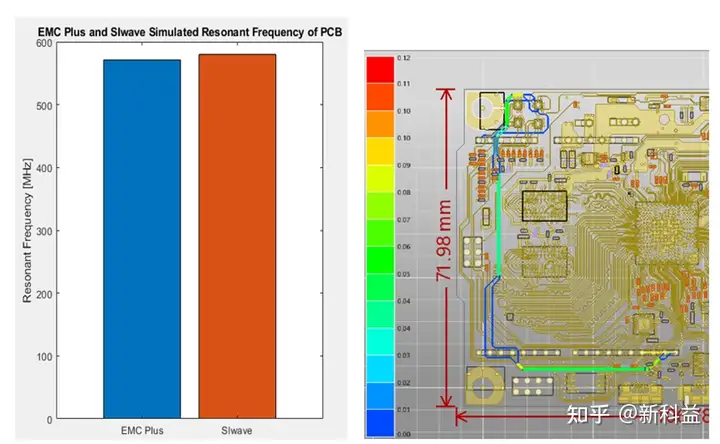
Task: Click the 500 tick value on y-axis
Action: pos(44,106)
